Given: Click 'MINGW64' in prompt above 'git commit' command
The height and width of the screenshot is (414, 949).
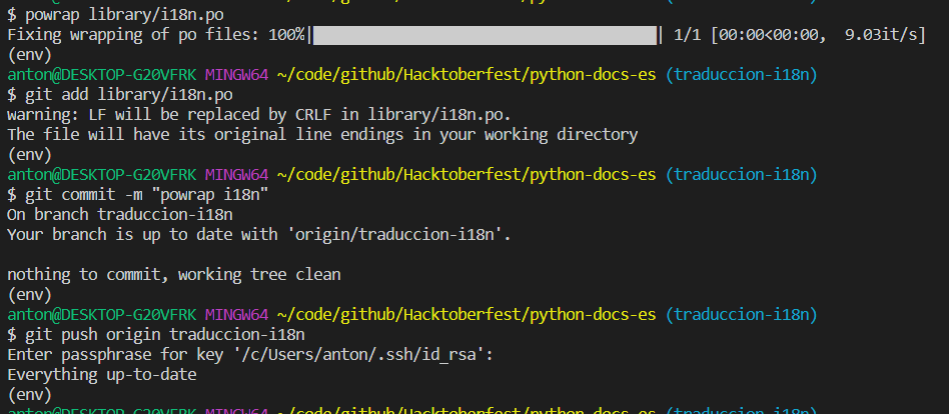Looking at the screenshot, I should 237,175.
